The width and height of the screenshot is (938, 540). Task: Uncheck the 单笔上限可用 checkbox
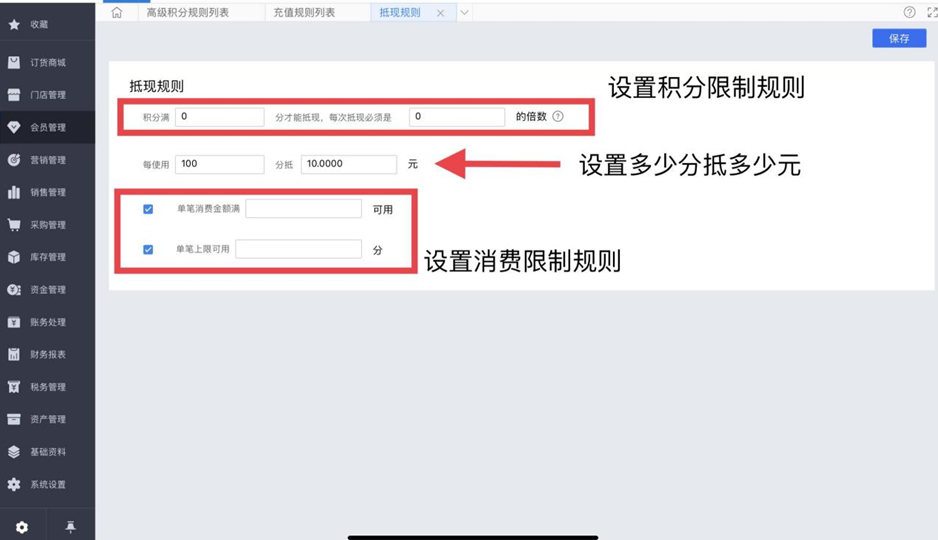[148, 249]
